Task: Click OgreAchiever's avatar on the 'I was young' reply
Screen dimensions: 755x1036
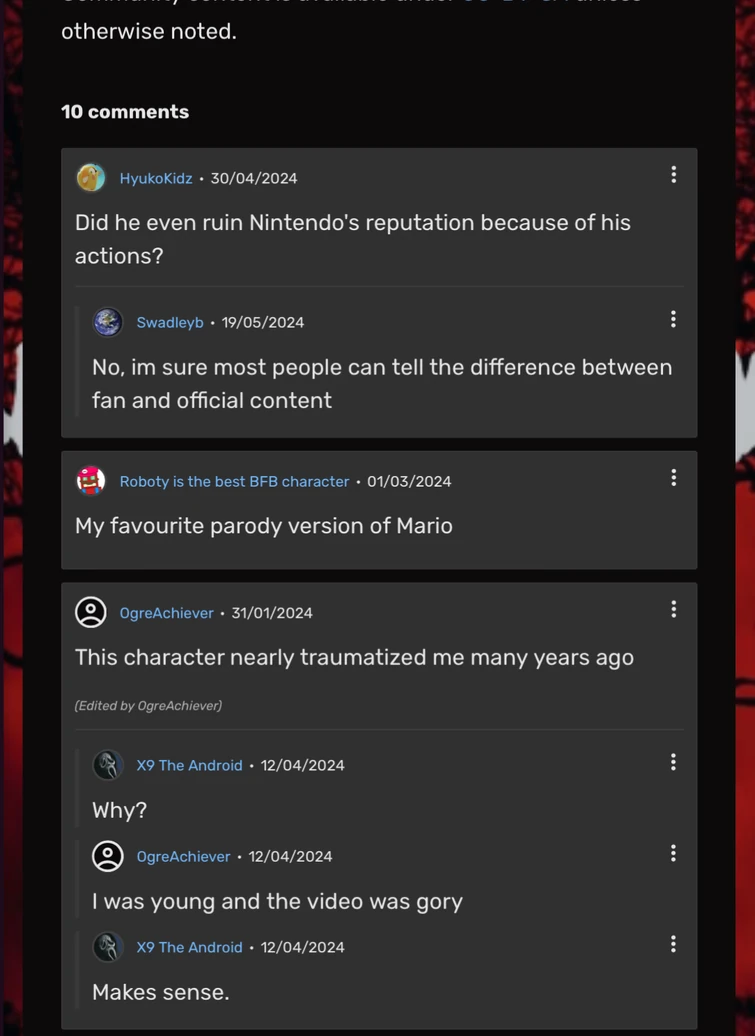Action: click(x=108, y=856)
